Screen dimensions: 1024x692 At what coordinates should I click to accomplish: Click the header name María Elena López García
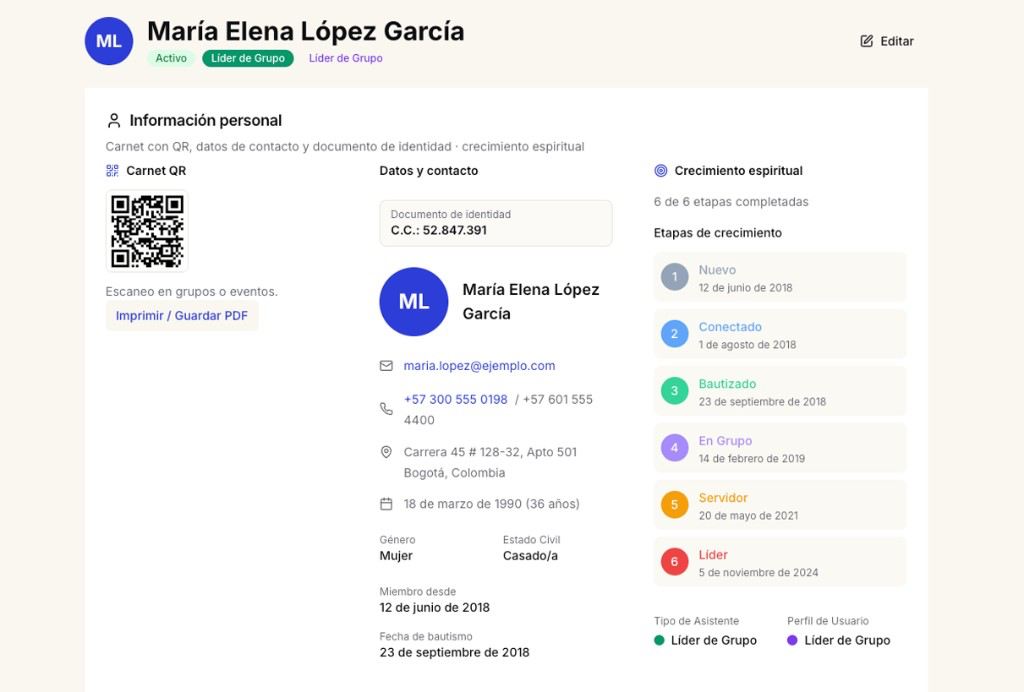[306, 31]
